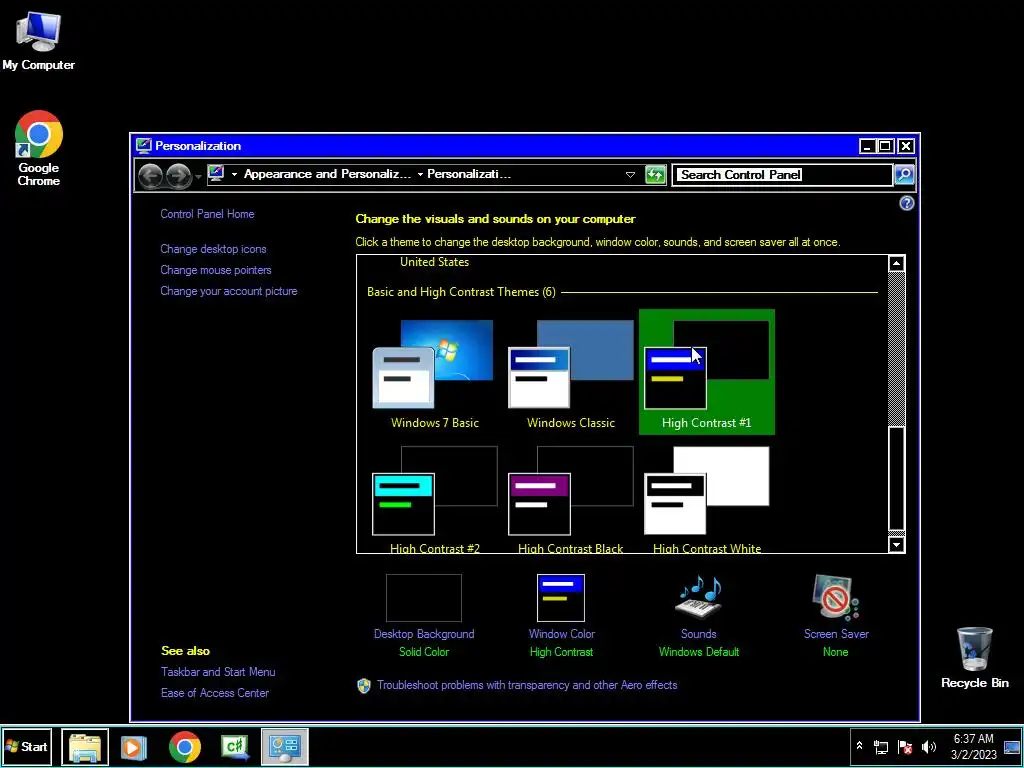Image resolution: width=1024 pixels, height=768 pixels.
Task: Select the High Contrast Black theme
Action: (571, 500)
